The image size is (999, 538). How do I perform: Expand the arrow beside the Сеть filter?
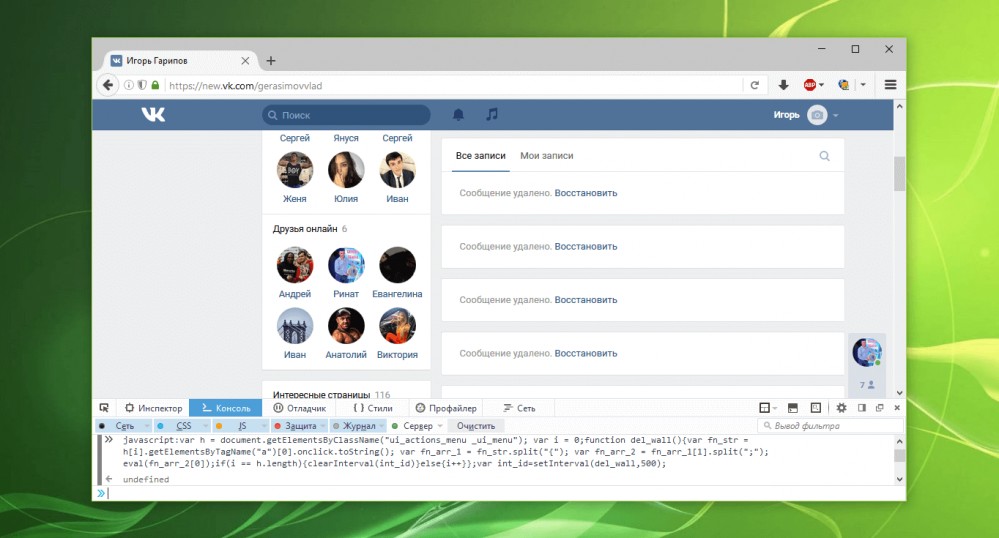click(147, 426)
